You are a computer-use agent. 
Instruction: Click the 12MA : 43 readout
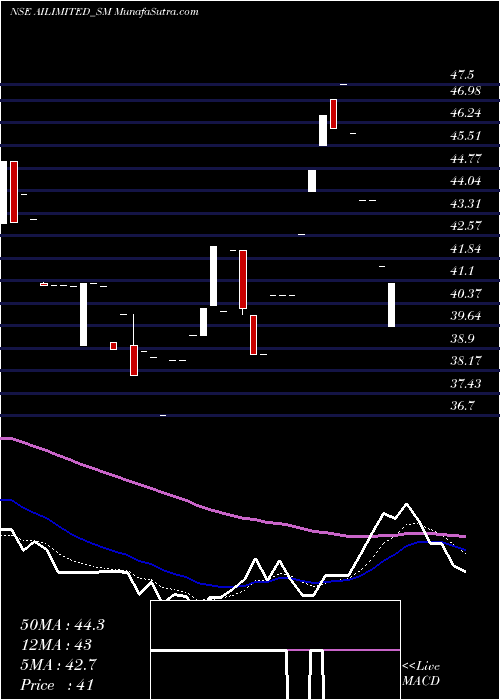click(x=56, y=645)
